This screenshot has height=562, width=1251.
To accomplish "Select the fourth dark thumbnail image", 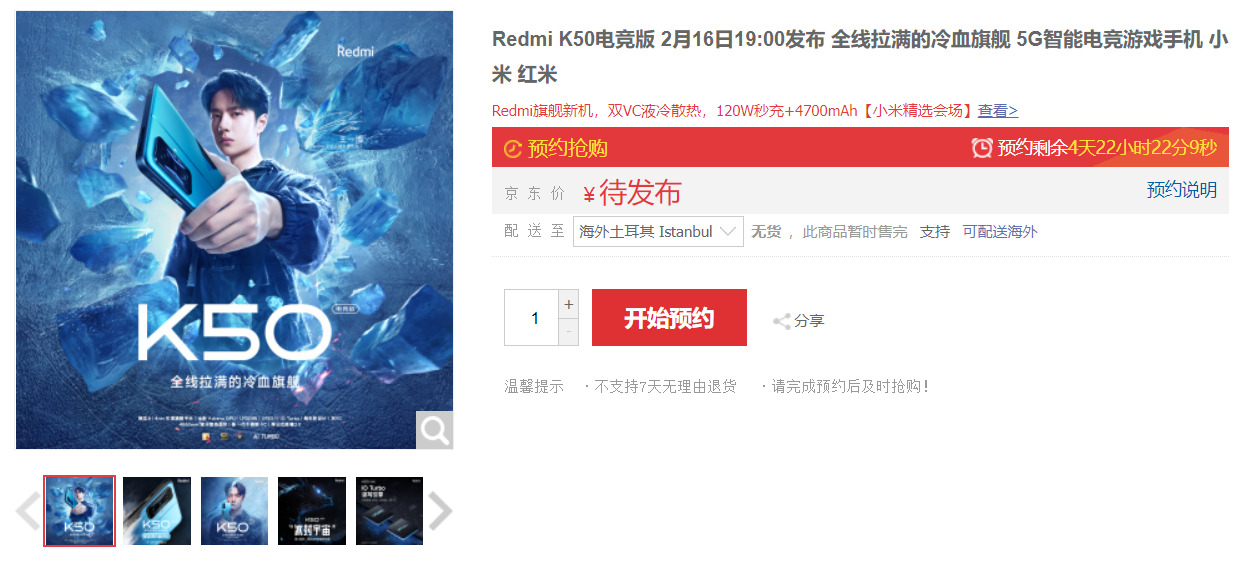I will tap(312, 511).
